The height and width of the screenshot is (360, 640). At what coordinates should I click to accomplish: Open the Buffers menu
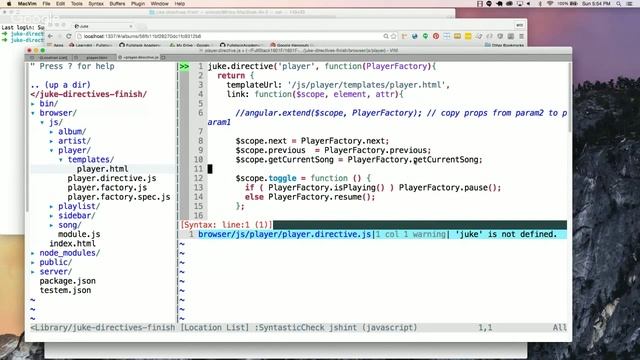[118, 4]
